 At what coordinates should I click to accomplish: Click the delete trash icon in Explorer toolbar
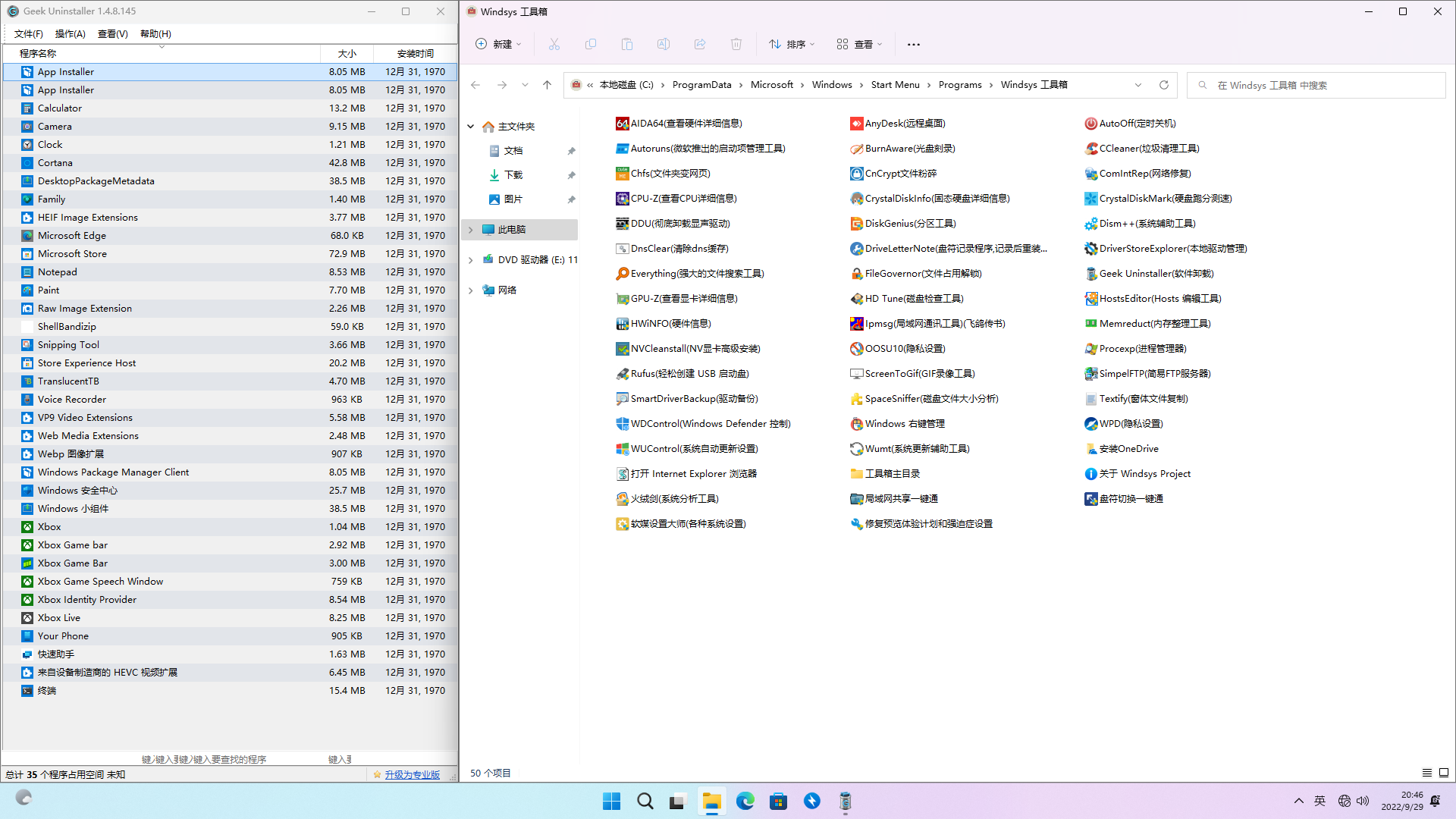tap(736, 44)
